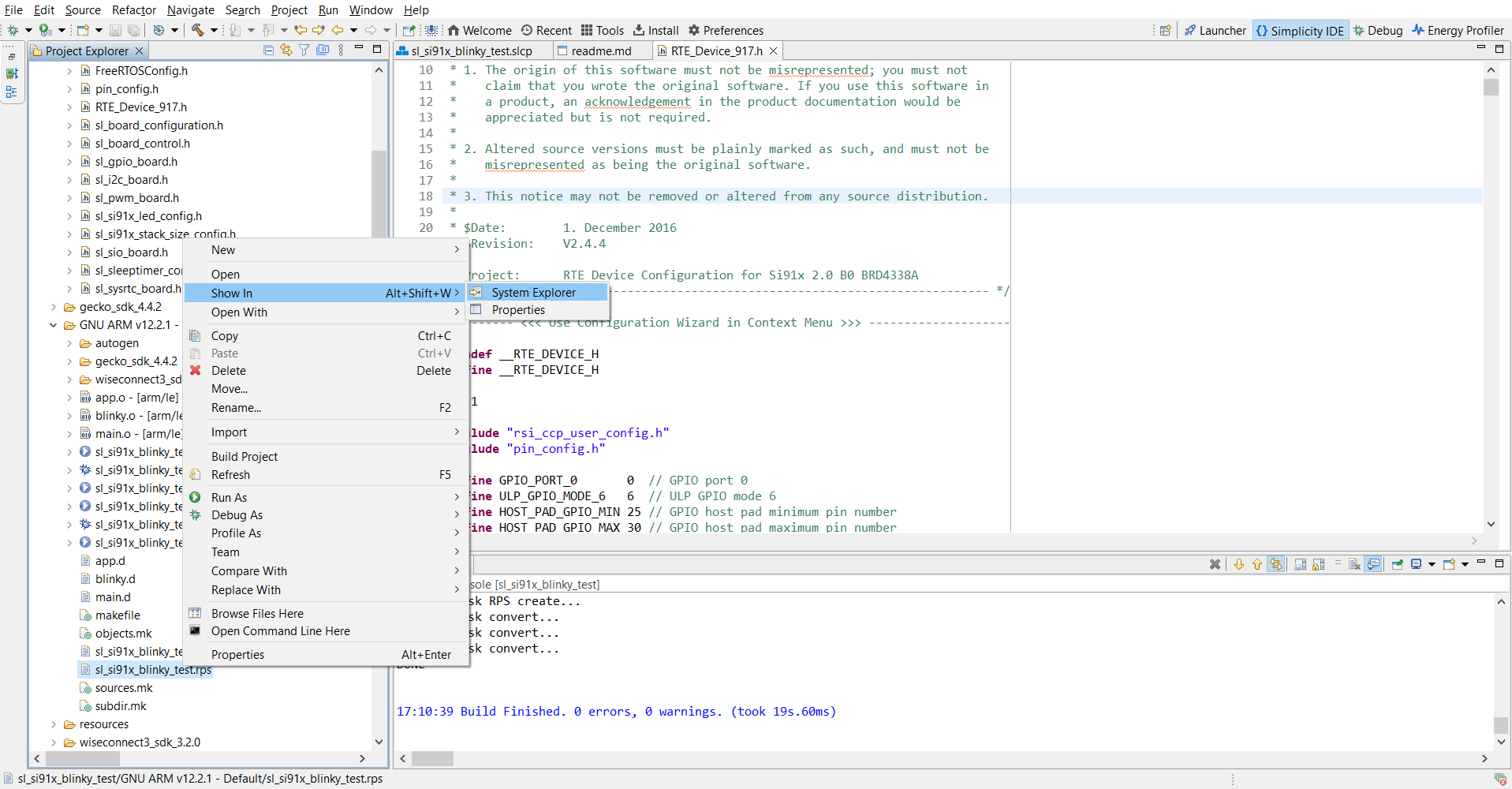Image resolution: width=1512 pixels, height=789 pixels.
Task: Click the Build hammer icon in toolbar
Action: click(197, 30)
